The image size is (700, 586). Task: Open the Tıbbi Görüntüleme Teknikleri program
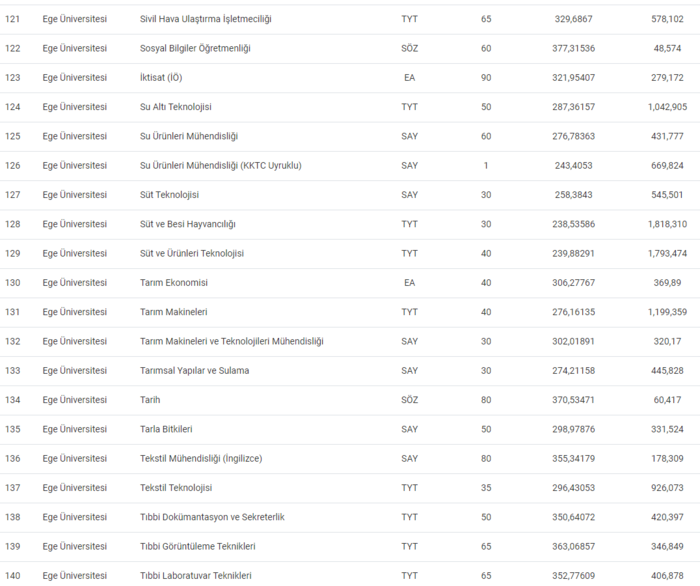[197, 546]
